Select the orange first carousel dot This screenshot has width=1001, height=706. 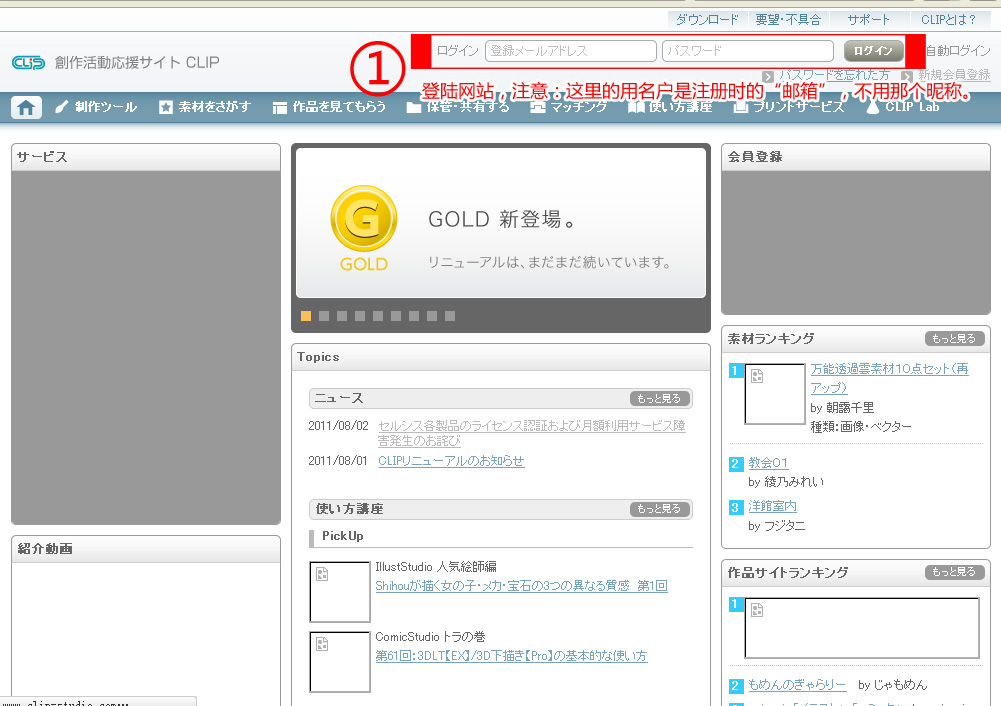click(306, 316)
